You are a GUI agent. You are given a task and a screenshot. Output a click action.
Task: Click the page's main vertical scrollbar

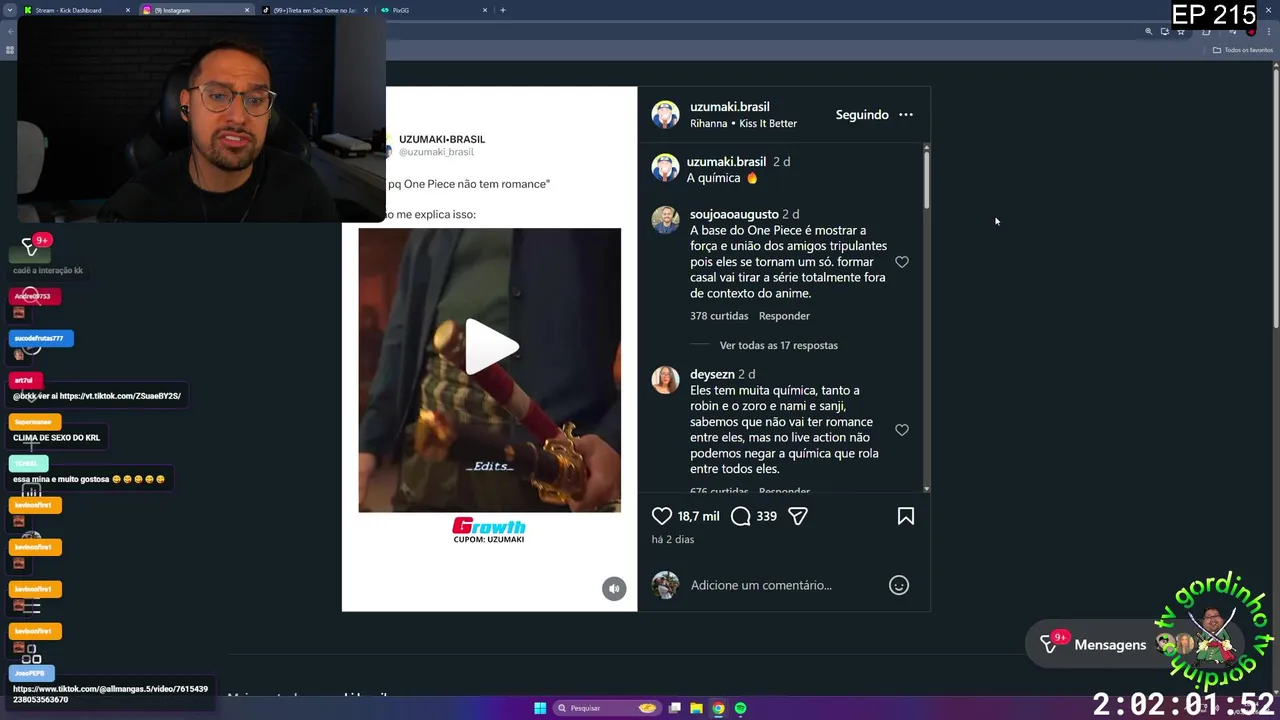click(1275, 200)
